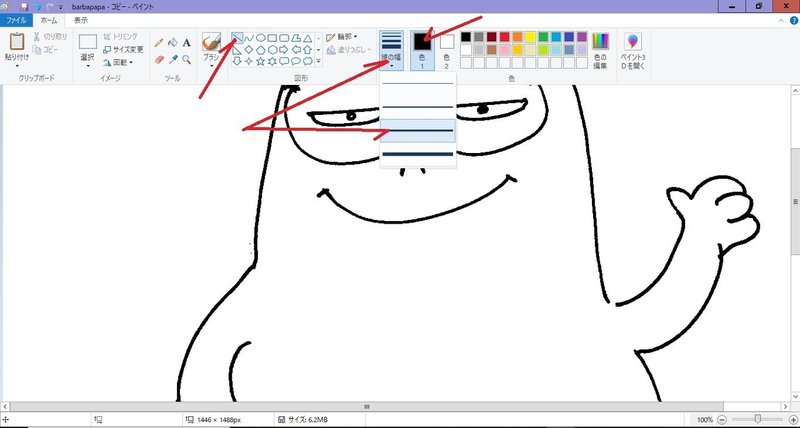Screen dimensions: 800x428
Task: Collapse the ribbon with the chevron
Action: pyautogui.click(x=782, y=21)
